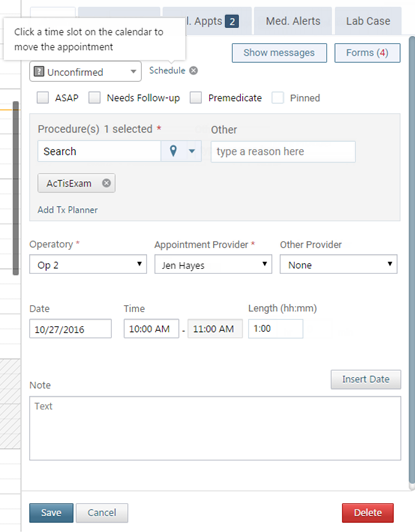This screenshot has height=532, width=415.
Task: Tick the Pinned checkbox
Action: coord(278,98)
